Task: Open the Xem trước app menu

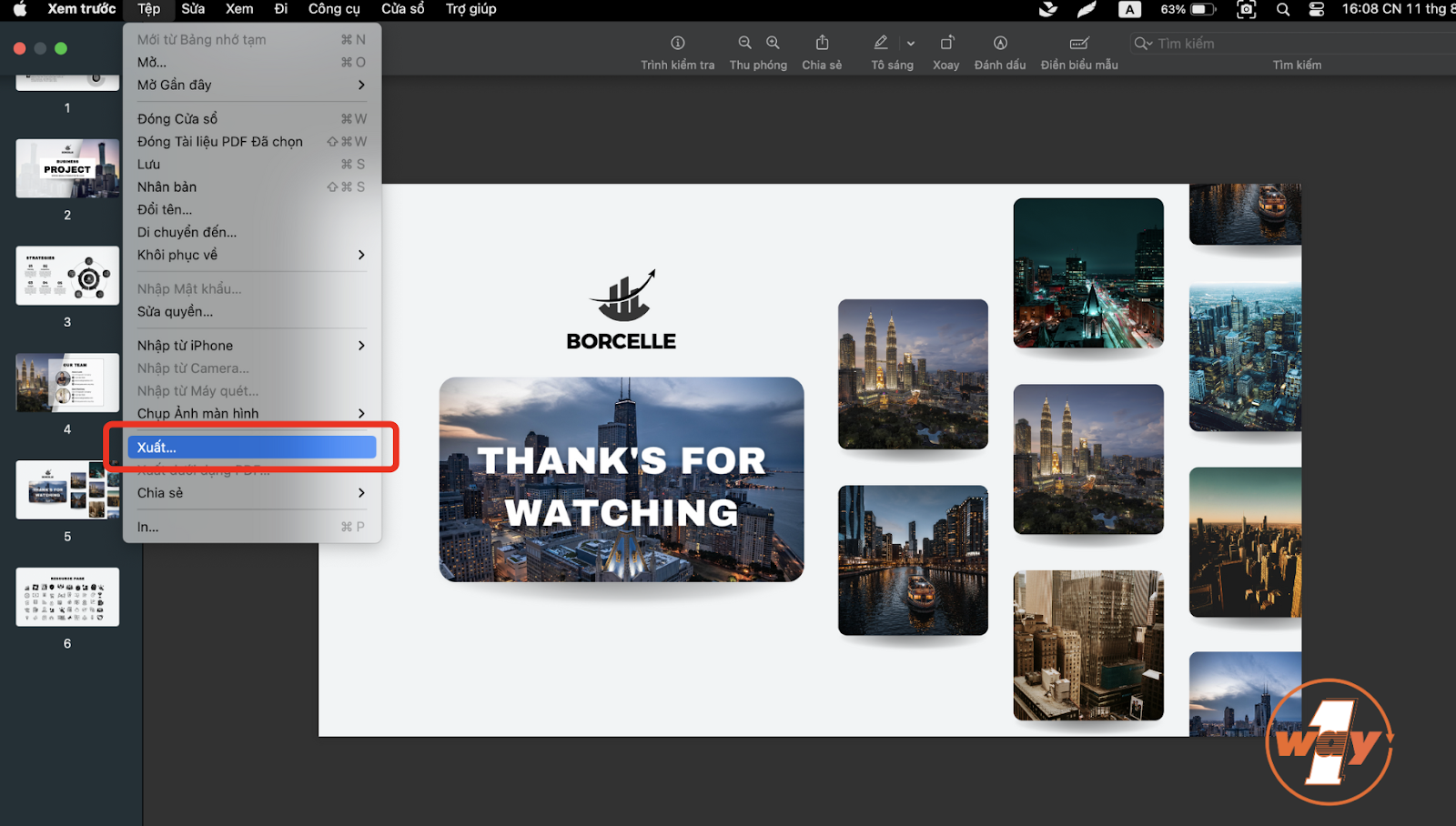Action: click(x=81, y=9)
